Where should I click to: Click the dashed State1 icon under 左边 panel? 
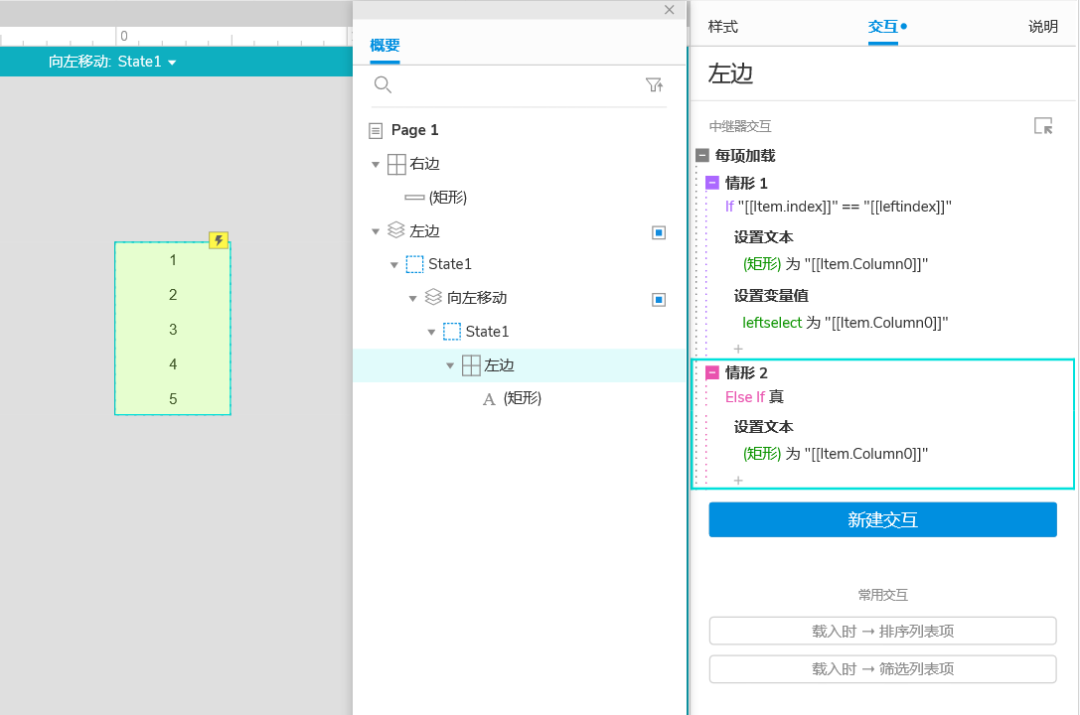click(x=415, y=264)
